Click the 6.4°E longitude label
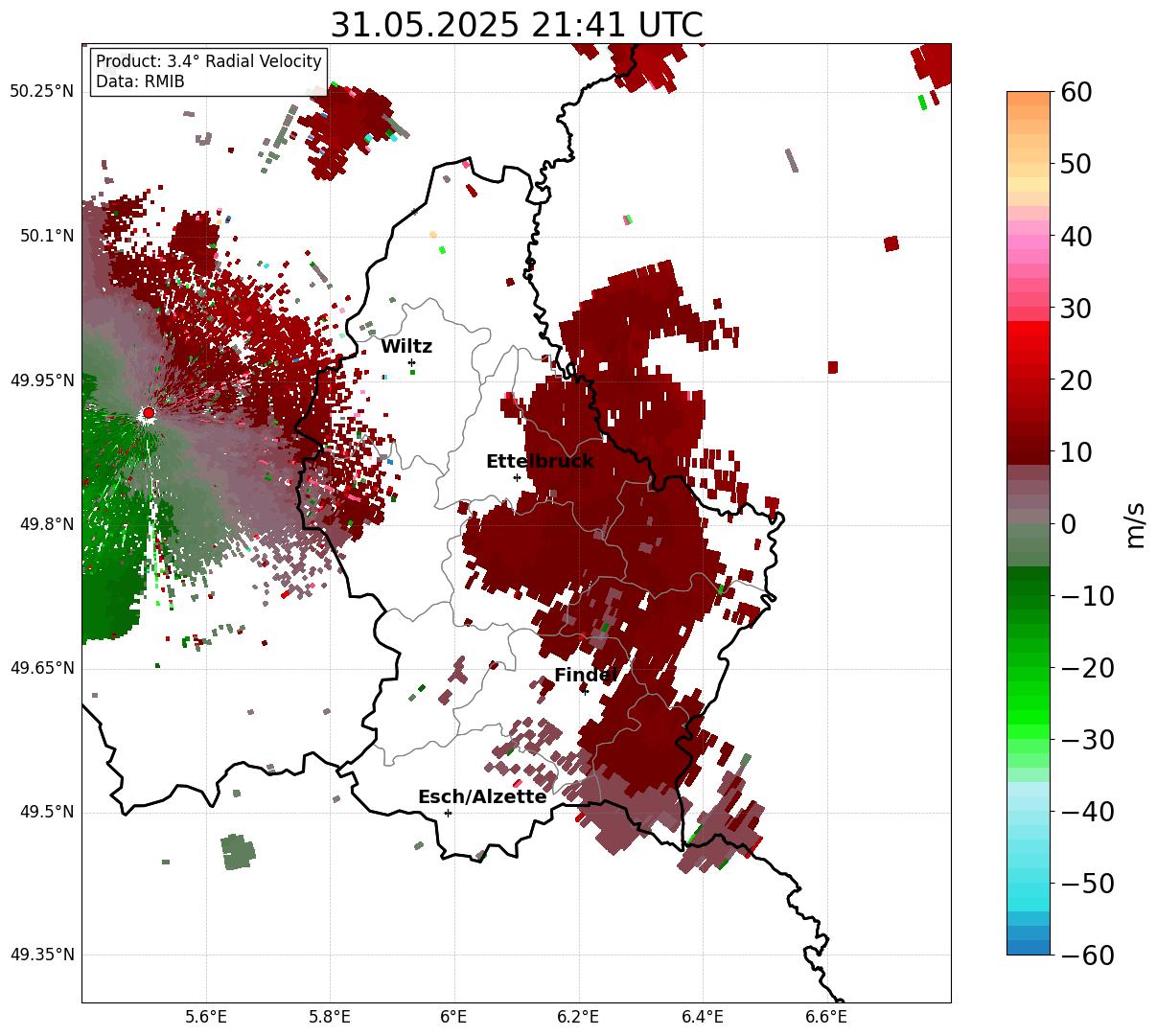The height and width of the screenshot is (1036, 1157). pos(703,1017)
